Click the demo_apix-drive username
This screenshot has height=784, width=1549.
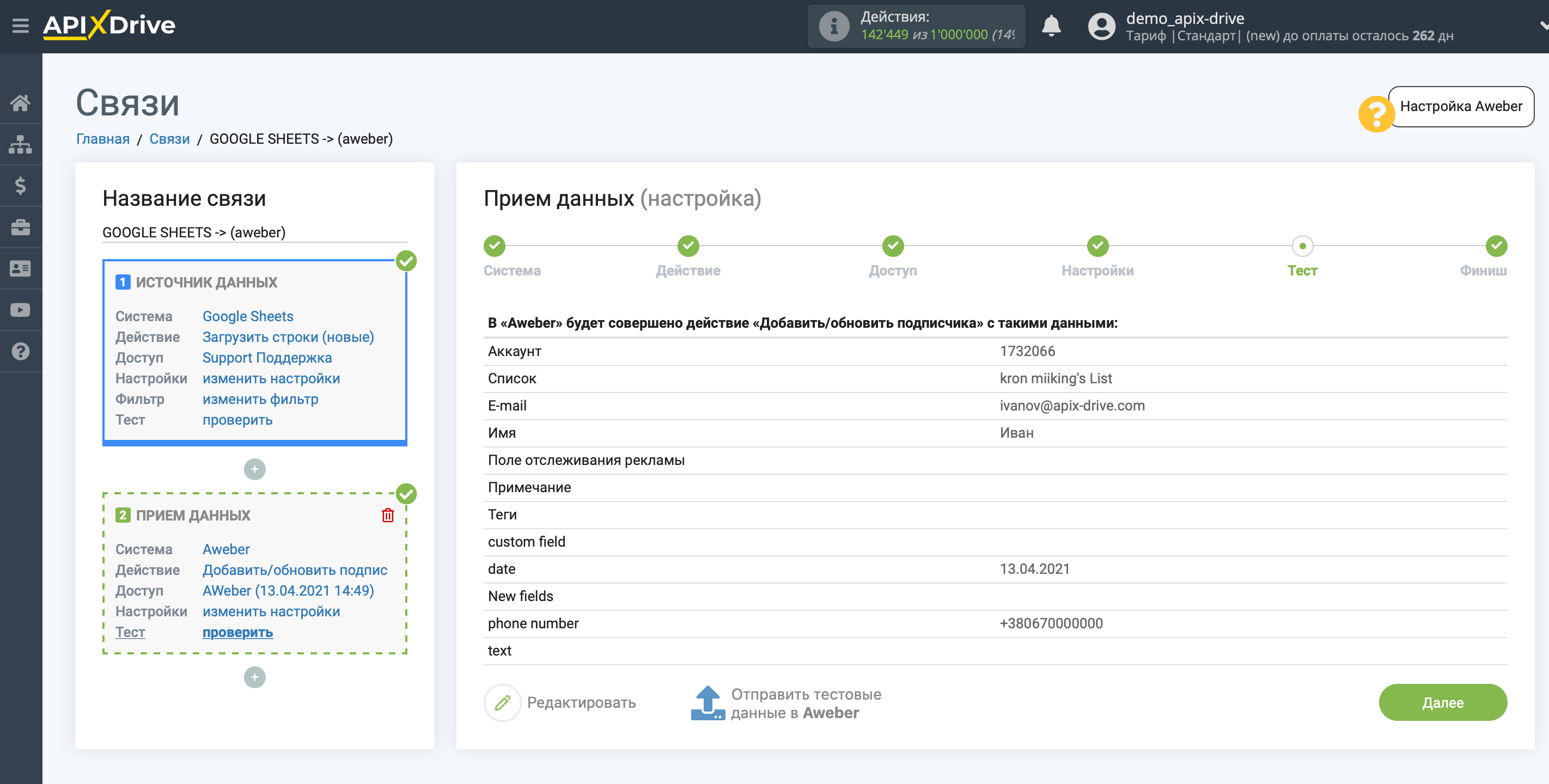(x=1185, y=18)
